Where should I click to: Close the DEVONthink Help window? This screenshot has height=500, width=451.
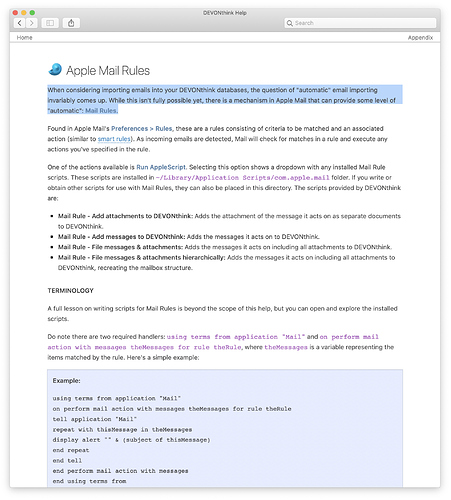click(15, 13)
